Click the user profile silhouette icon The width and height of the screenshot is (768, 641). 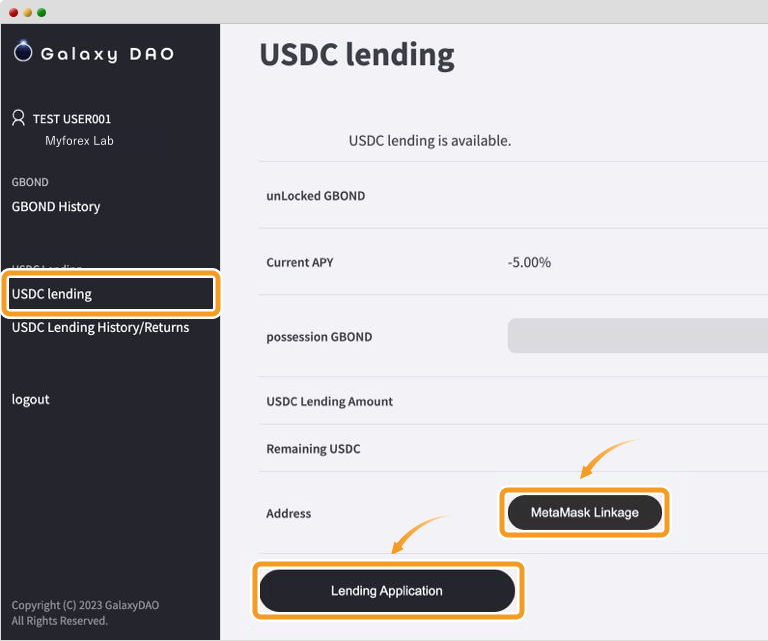point(18,118)
